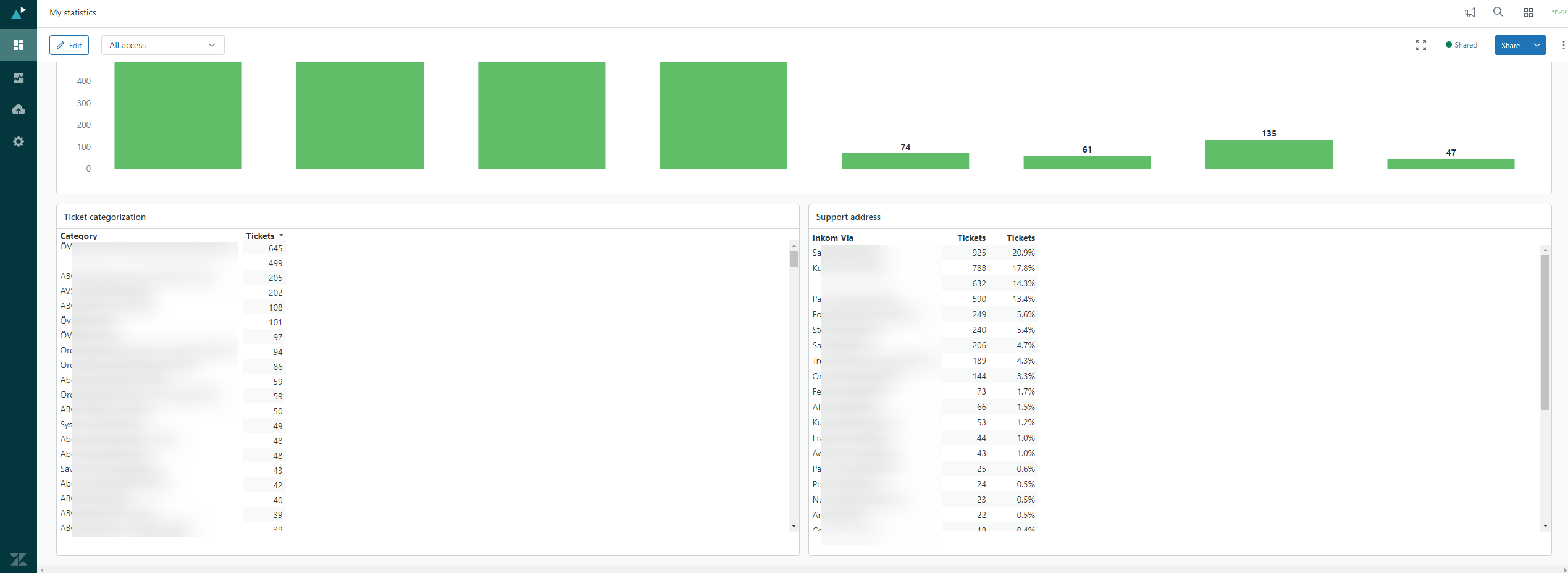The image size is (1568, 573).
Task: Open the Share button dropdown arrow
Action: tap(1537, 45)
